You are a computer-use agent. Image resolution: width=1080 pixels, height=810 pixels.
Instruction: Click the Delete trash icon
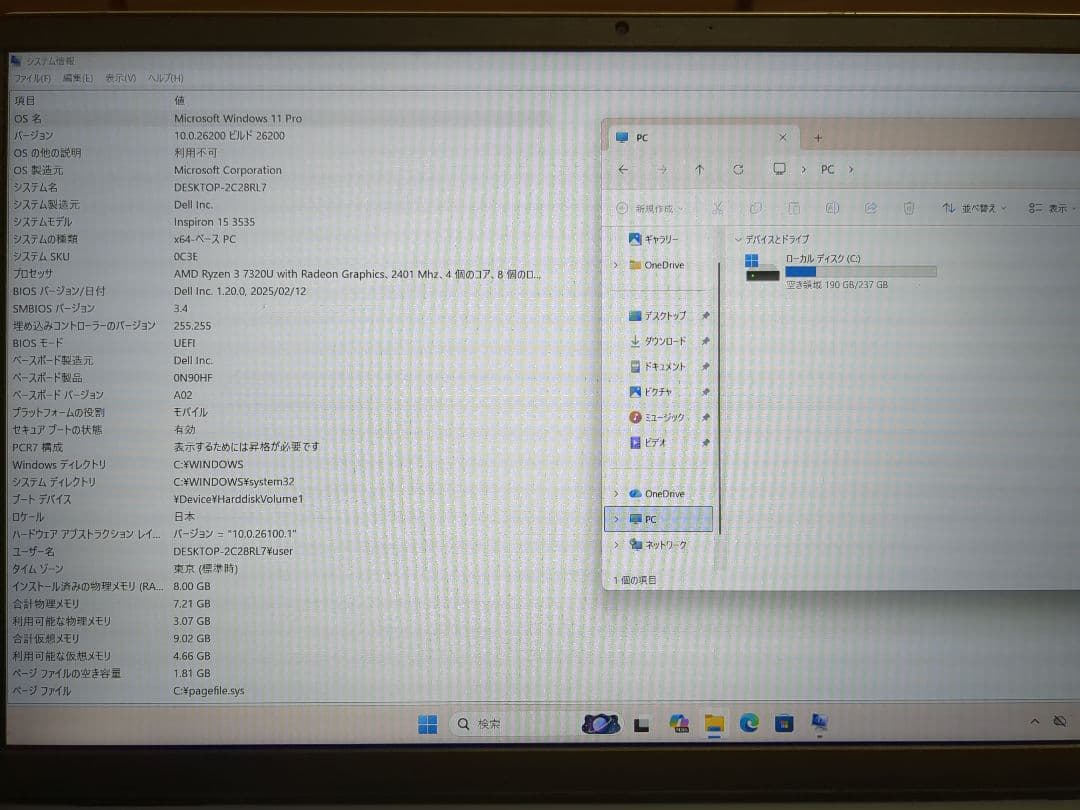[x=908, y=208]
